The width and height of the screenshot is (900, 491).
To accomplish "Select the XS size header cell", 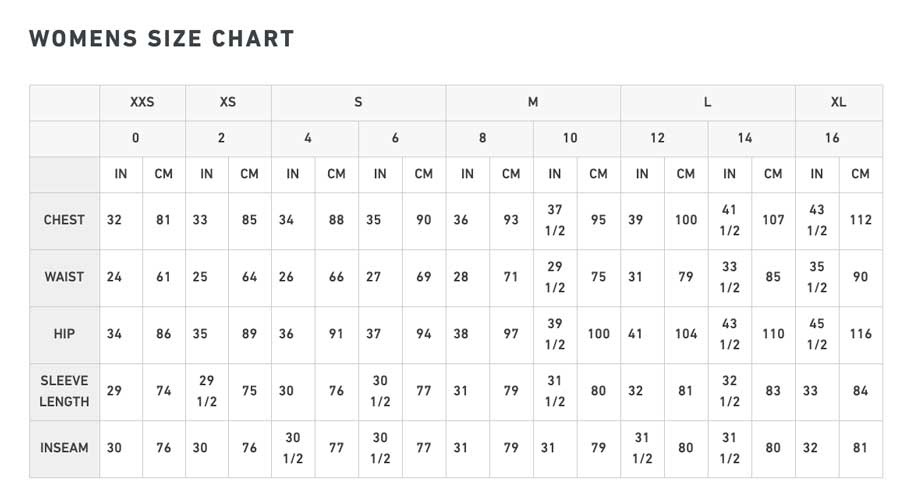I will click(228, 102).
